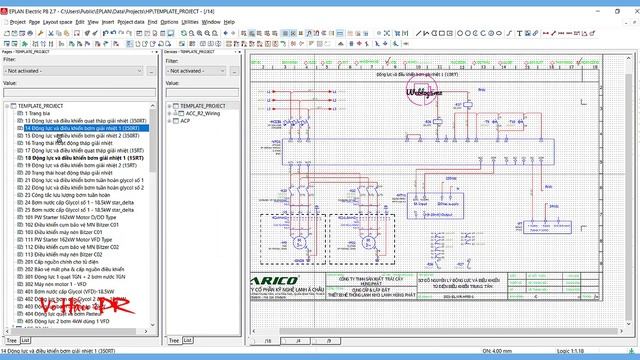Screen dimensions: 640x360
Task: Click the Zoom window magnifier icon
Action: pos(191,33)
